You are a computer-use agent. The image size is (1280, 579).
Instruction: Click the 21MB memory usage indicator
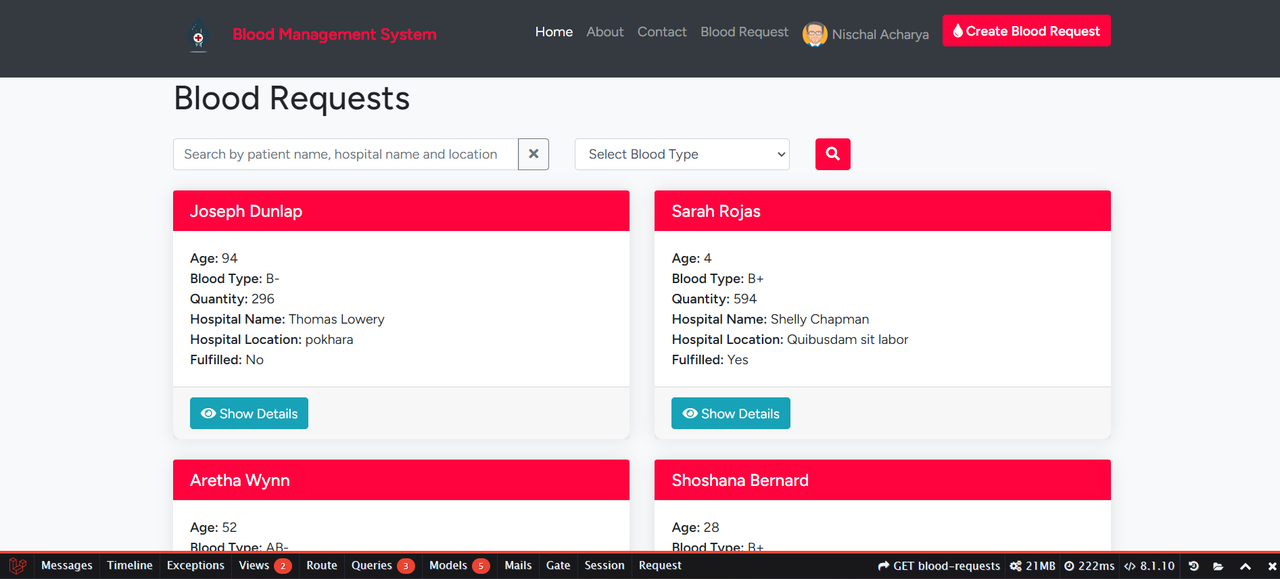[1032, 566]
